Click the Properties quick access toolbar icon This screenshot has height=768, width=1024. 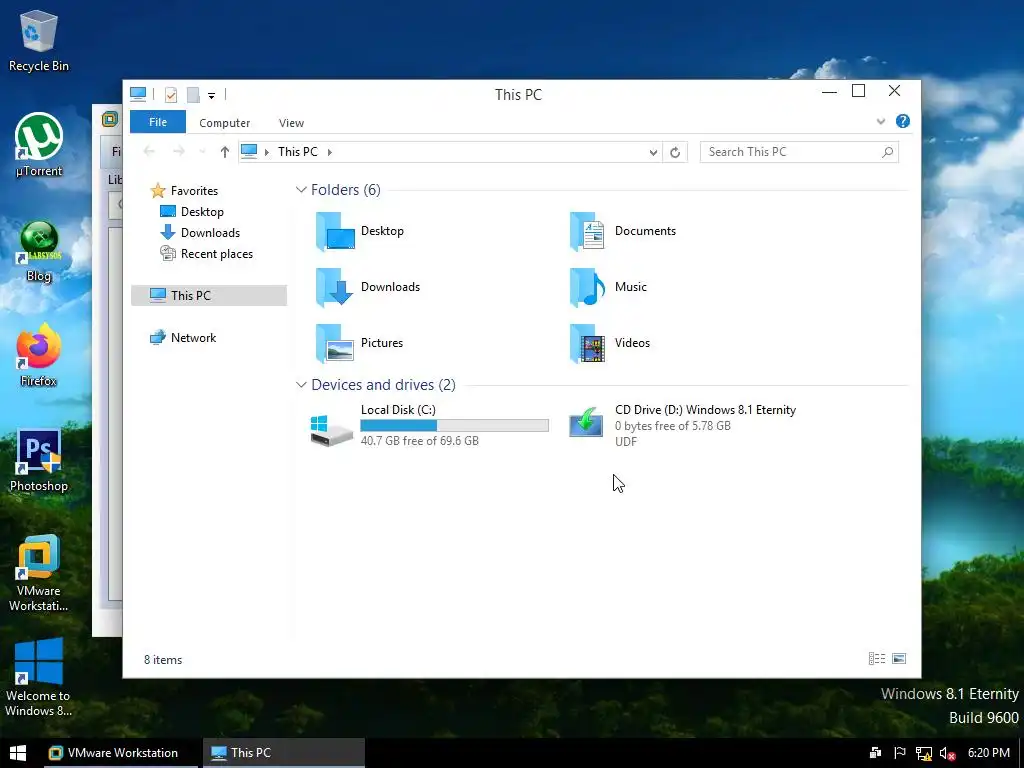[171, 95]
